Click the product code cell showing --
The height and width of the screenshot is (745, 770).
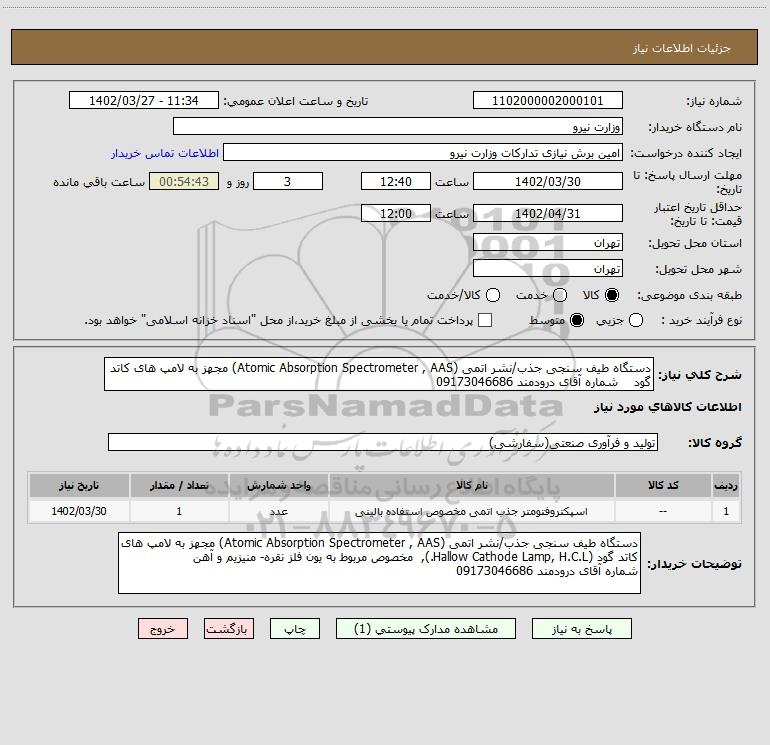pyautogui.click(x=663, y=511)
